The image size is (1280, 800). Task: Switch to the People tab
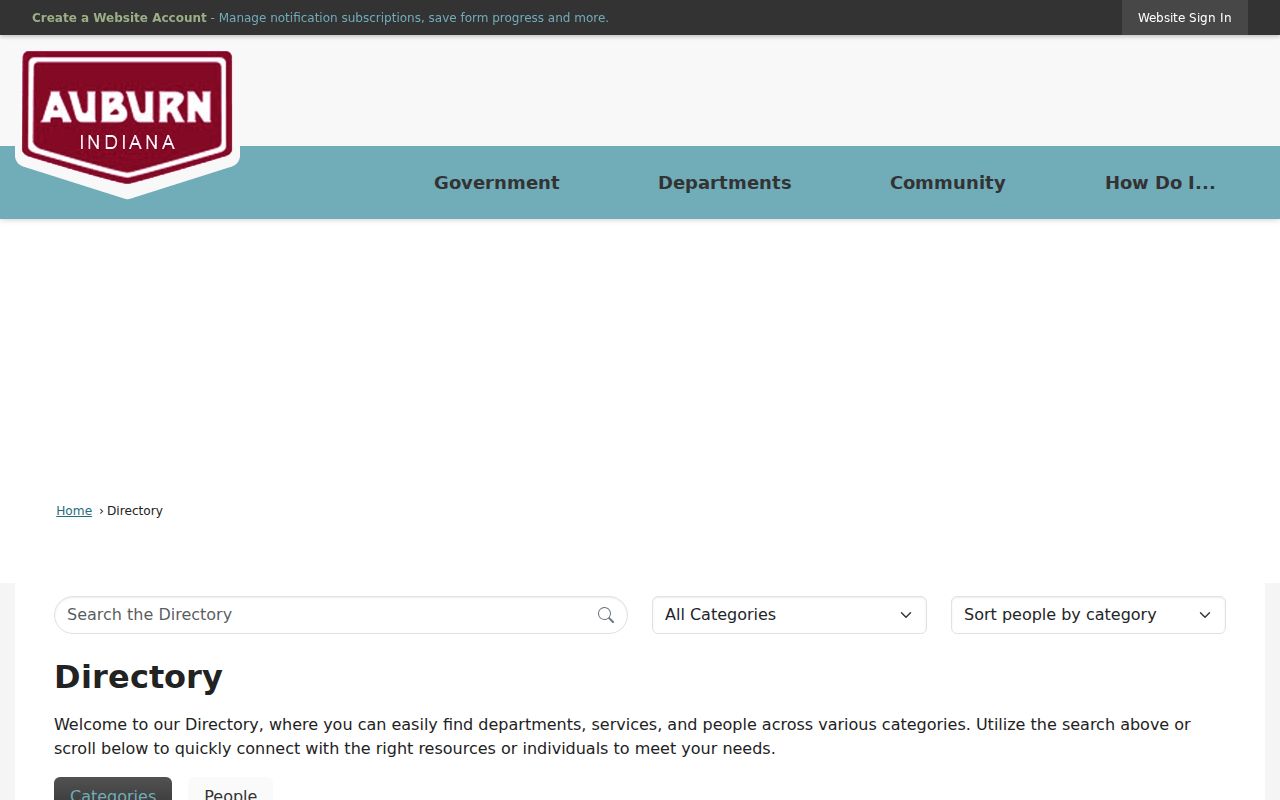point(231,790)
